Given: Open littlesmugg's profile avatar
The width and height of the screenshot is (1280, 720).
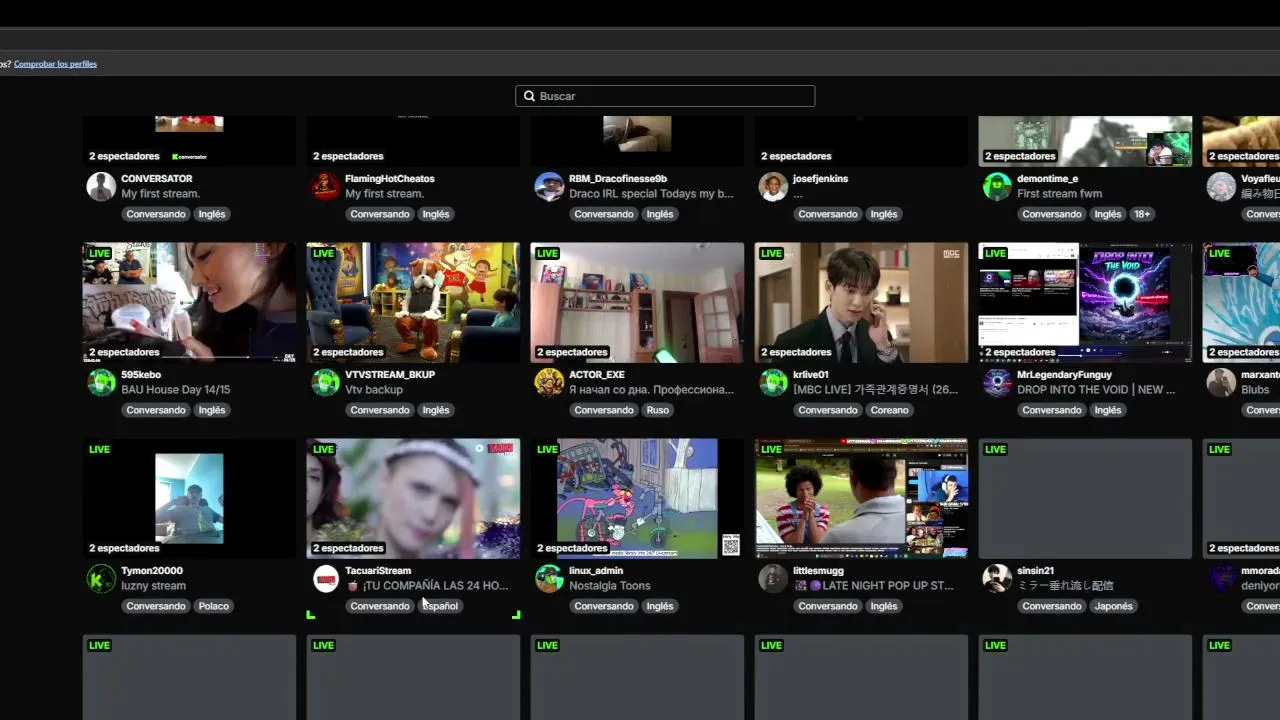Looking at the screenshot, I should point(773,578).
